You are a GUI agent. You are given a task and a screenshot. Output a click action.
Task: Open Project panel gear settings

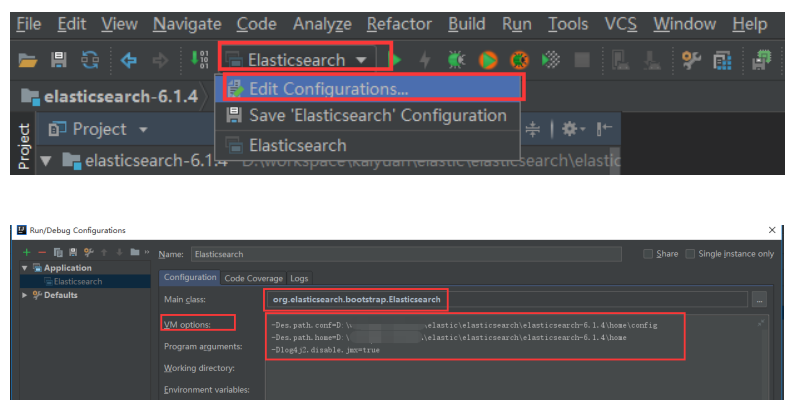tap(572, 130)
